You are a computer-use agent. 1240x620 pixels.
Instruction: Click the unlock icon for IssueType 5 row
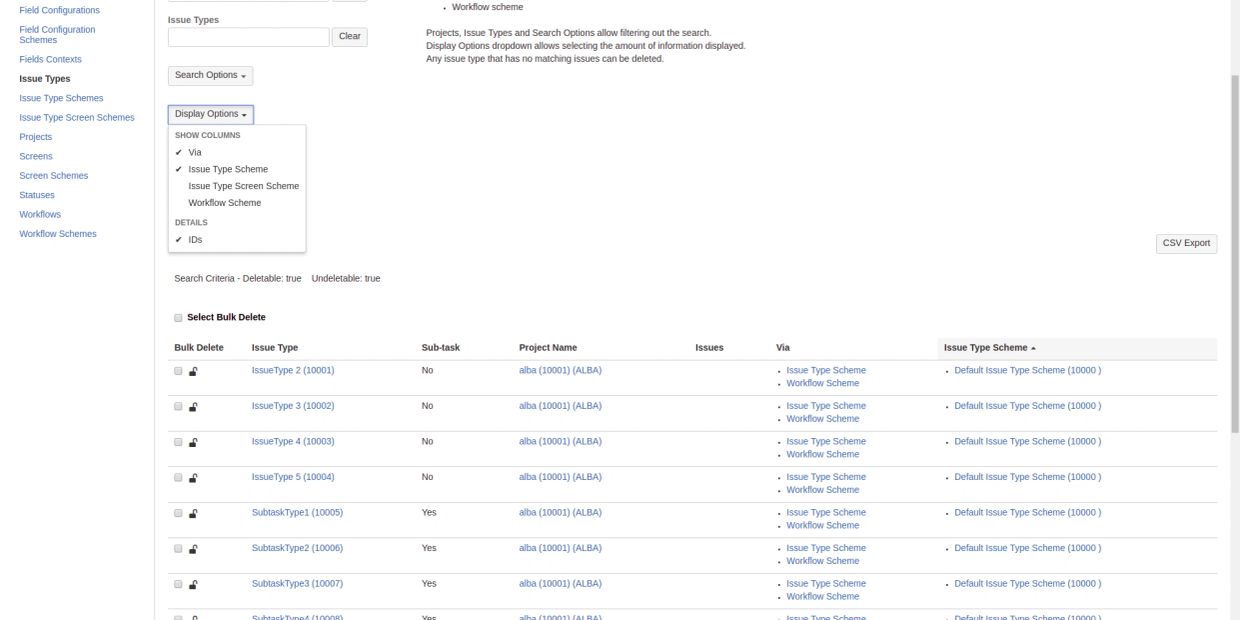[193, 478]
